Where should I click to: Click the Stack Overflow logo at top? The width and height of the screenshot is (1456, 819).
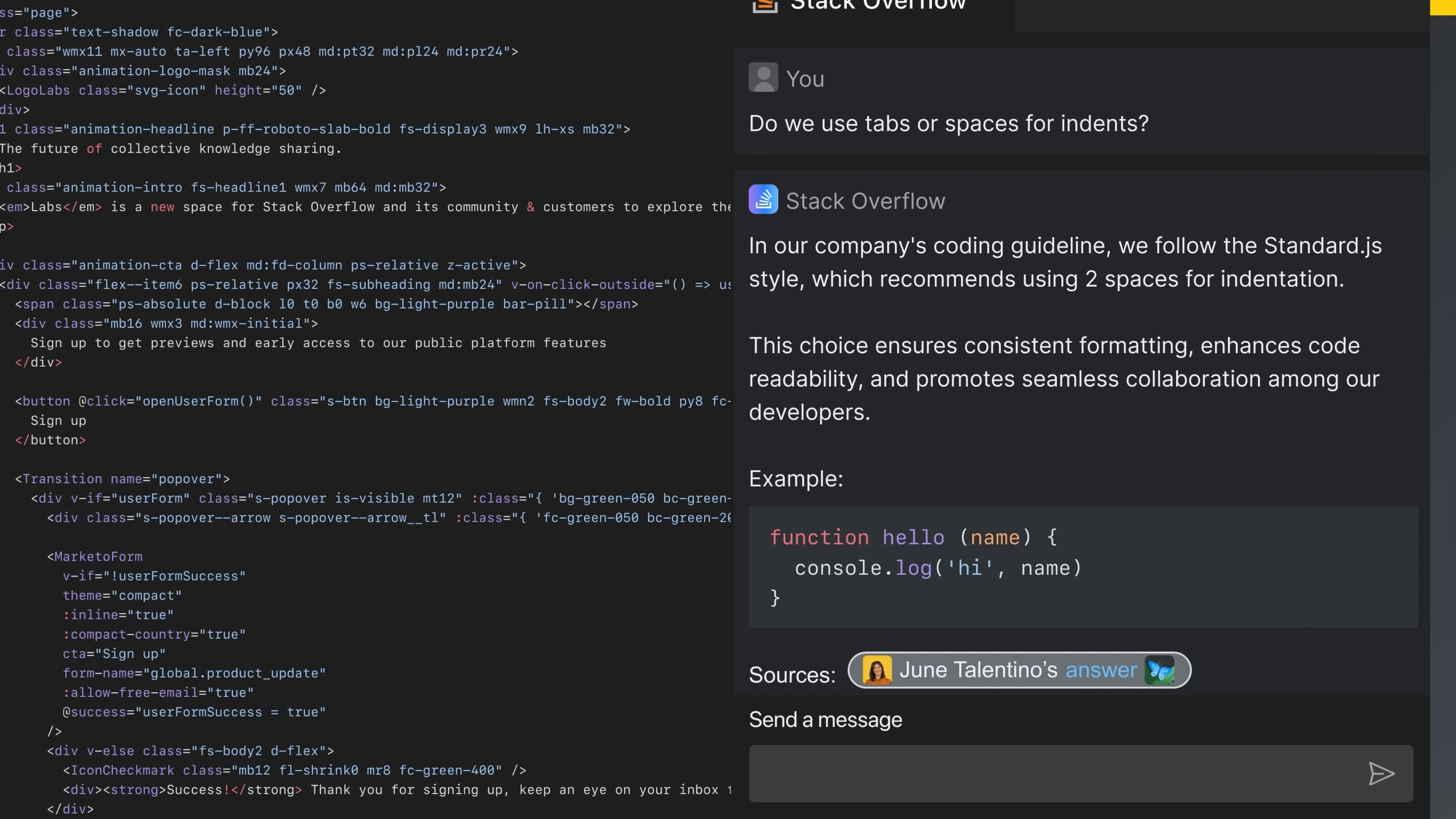(765, 6)
